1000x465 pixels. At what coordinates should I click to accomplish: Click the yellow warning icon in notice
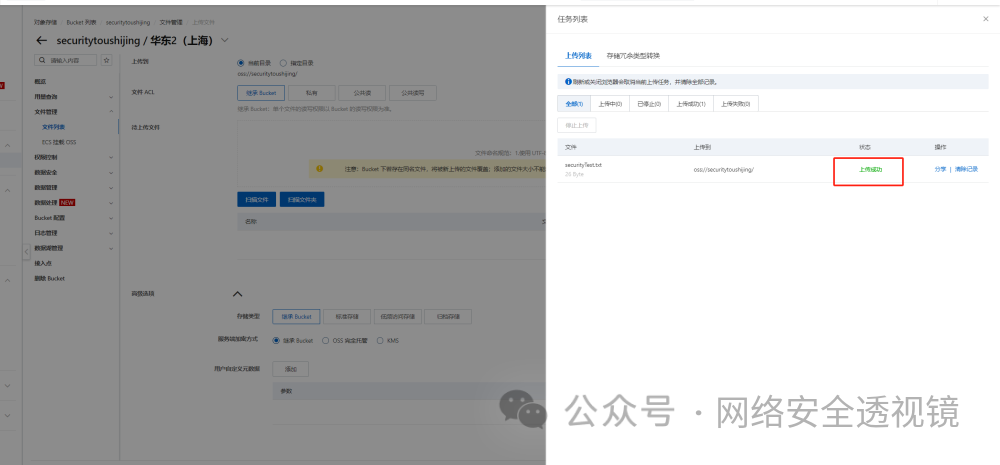click(x=320, y=169)
